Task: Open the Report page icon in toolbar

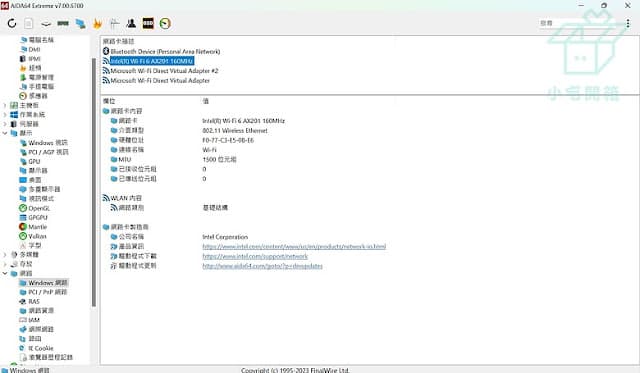Action: pos(29,23)
